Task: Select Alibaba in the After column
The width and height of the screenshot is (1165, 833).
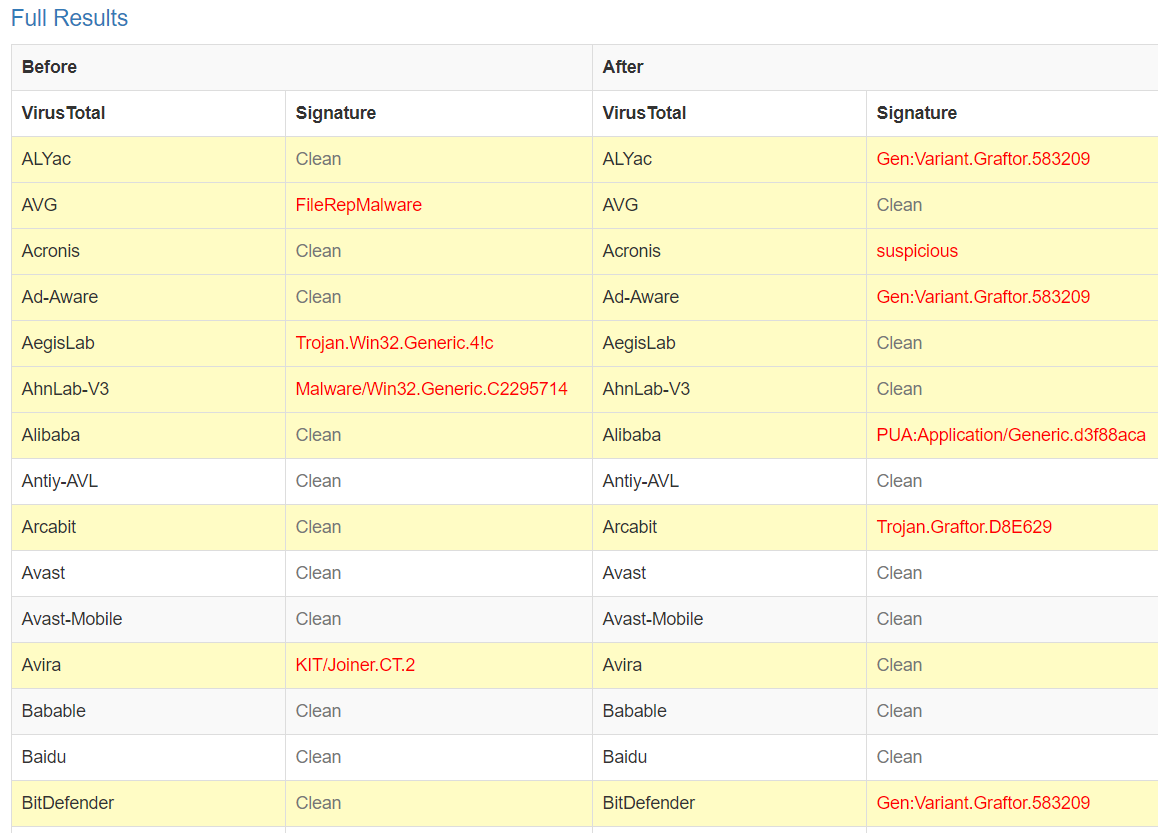Action: (x=631, y=435)
